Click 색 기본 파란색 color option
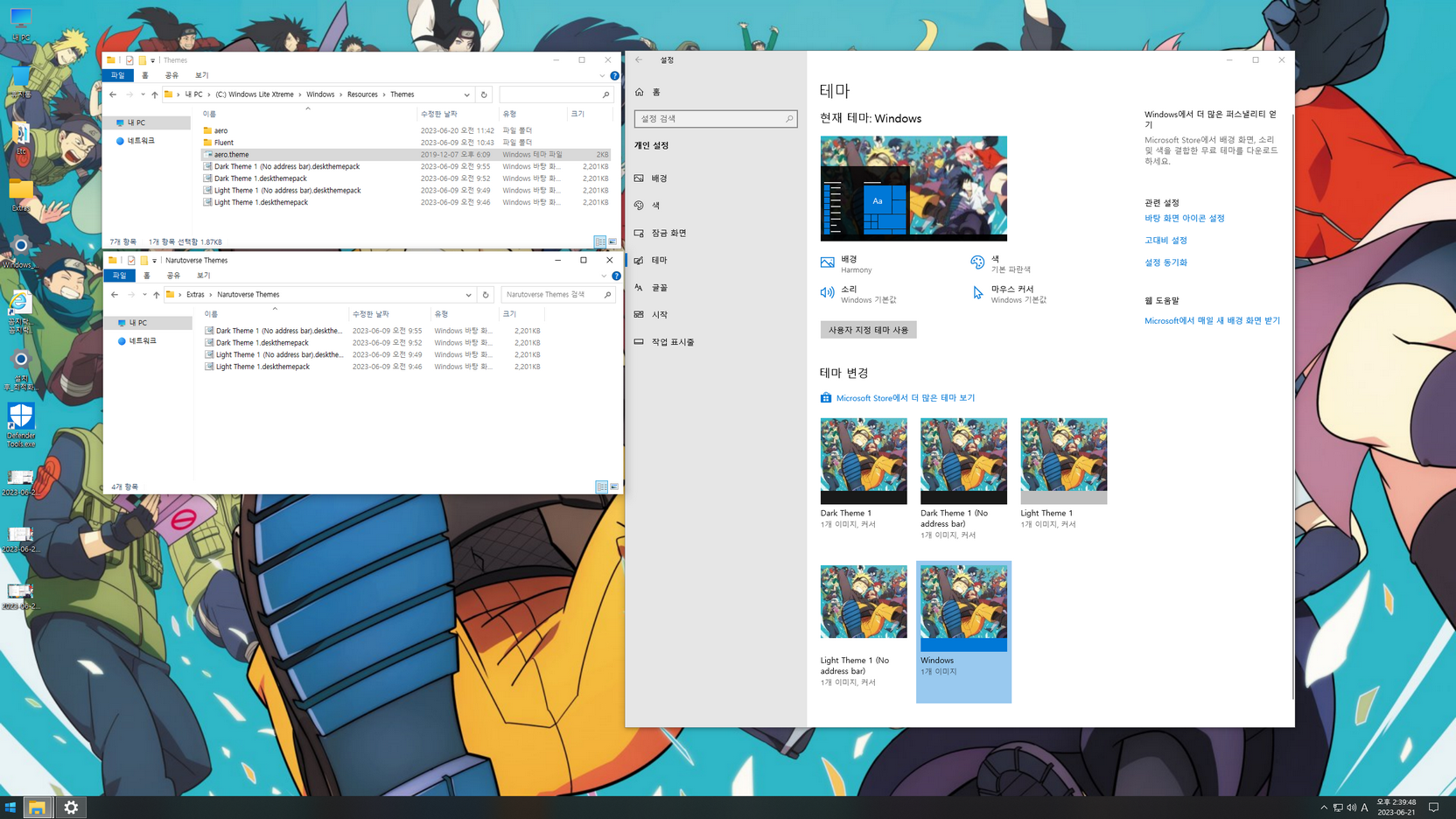This screenshot has width=1456, height=819. [1001, 264]
